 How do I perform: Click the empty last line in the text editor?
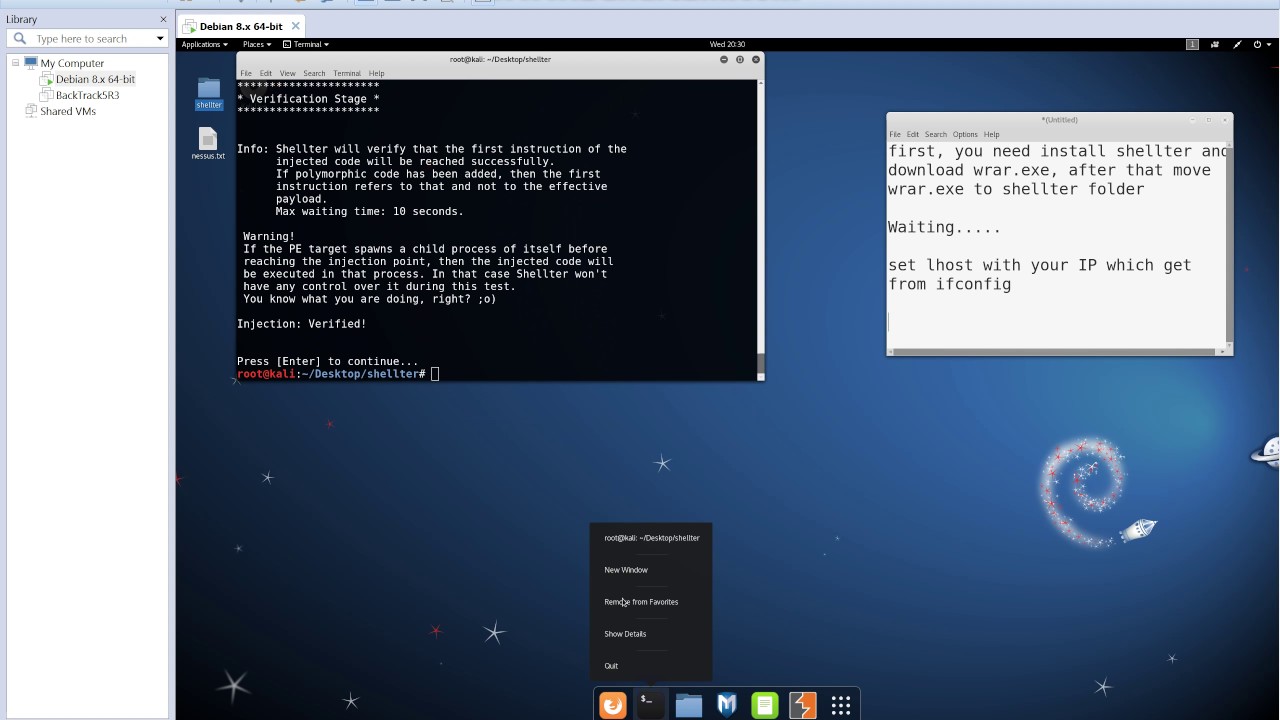[x=1057, y=322]
